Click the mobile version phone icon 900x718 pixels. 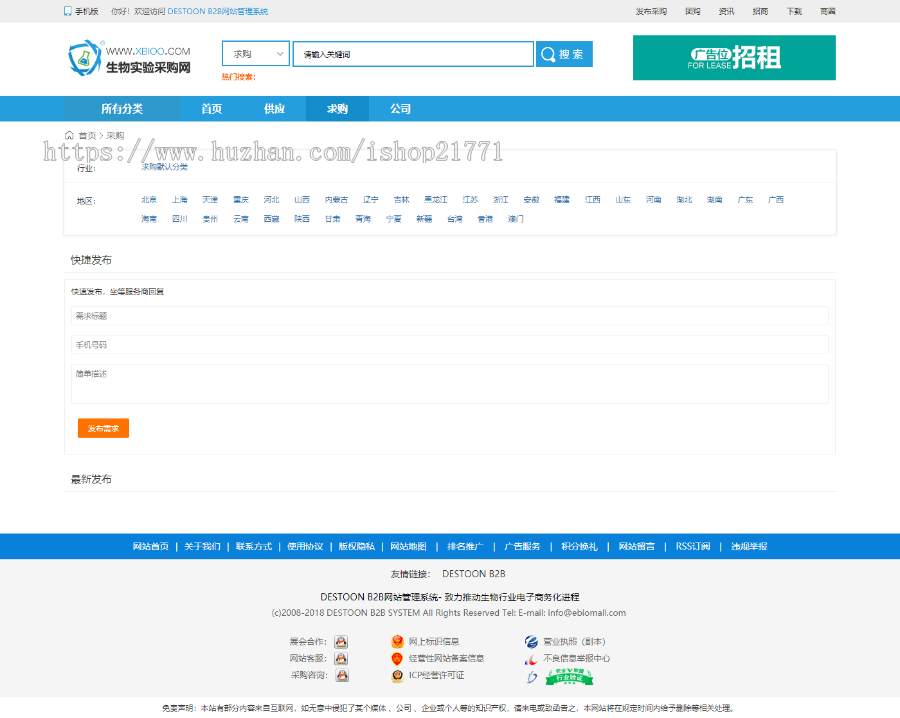point(67,10)
